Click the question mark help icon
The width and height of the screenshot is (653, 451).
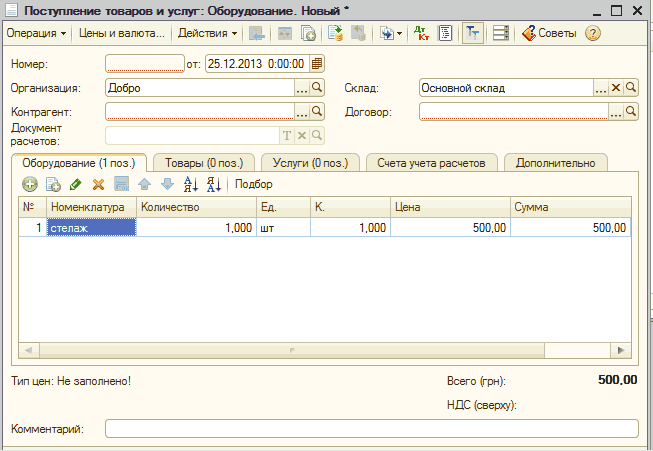tap(593, 33)
